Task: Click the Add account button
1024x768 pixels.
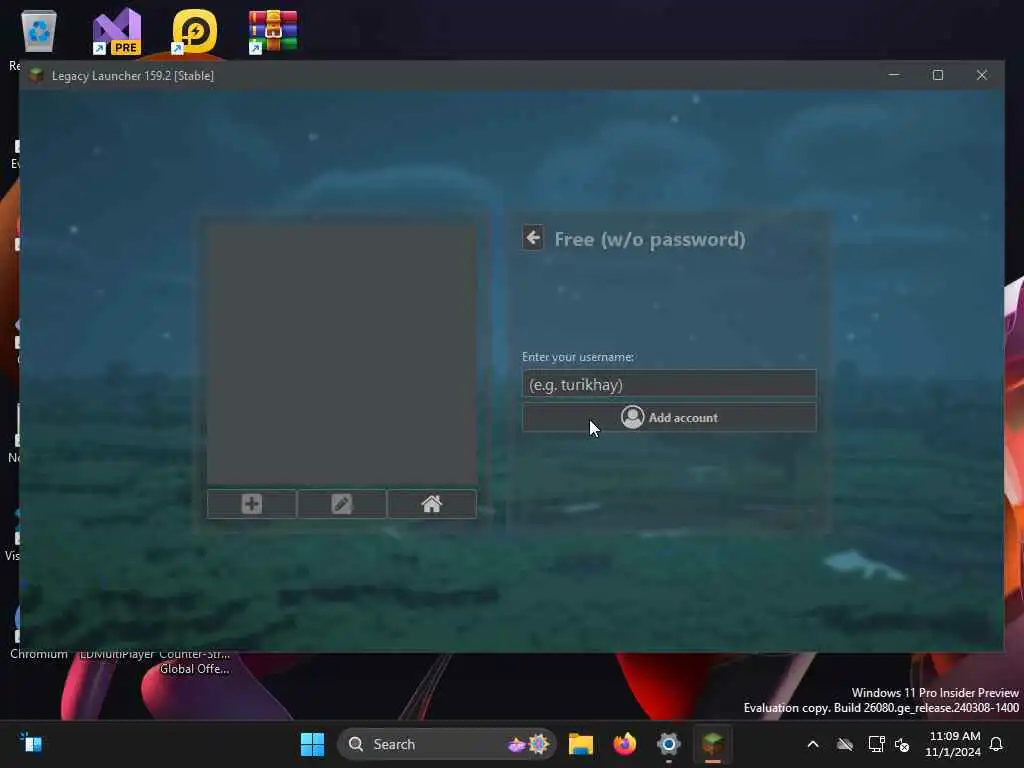Action: click(x=669, y=417)
